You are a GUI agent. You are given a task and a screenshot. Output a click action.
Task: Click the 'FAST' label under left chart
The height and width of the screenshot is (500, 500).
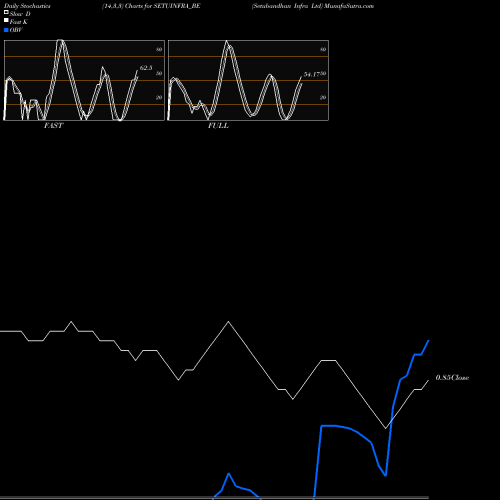point(54,126)
